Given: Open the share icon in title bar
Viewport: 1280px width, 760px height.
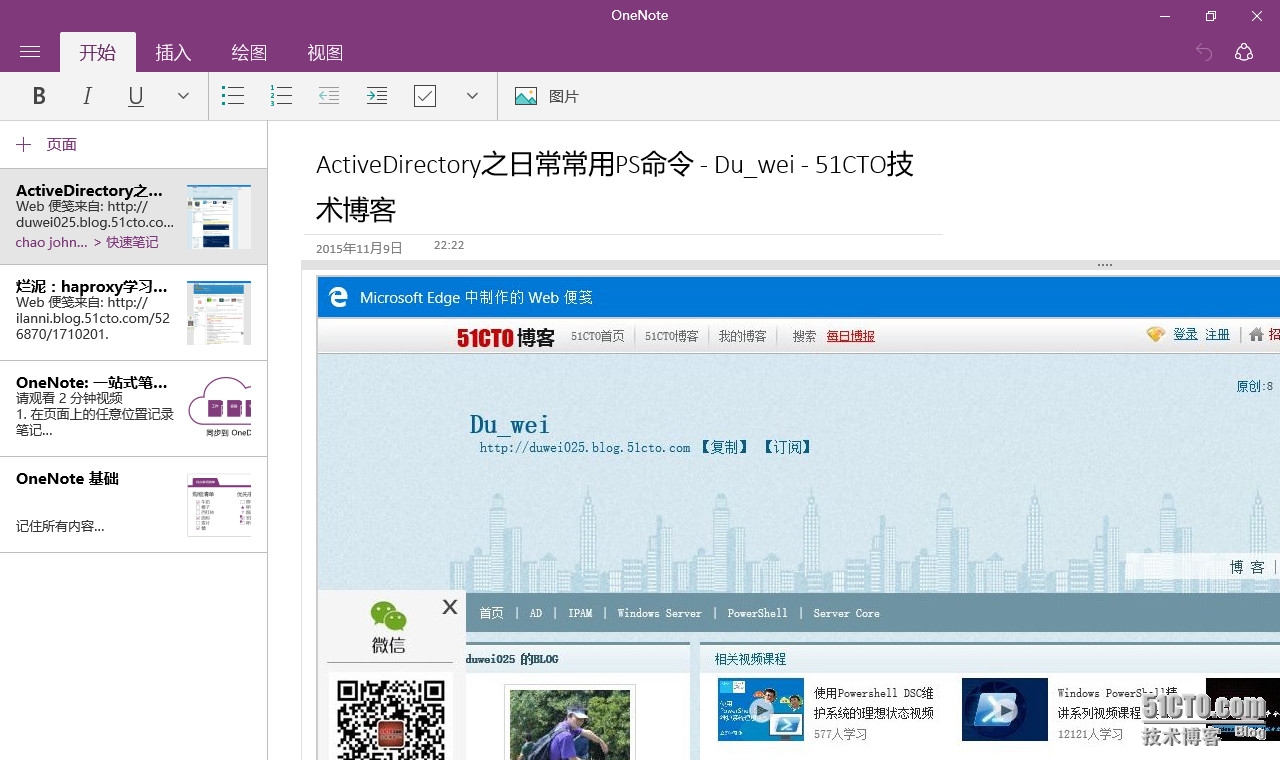Looking at the screenshot, I should point(1244,52).
